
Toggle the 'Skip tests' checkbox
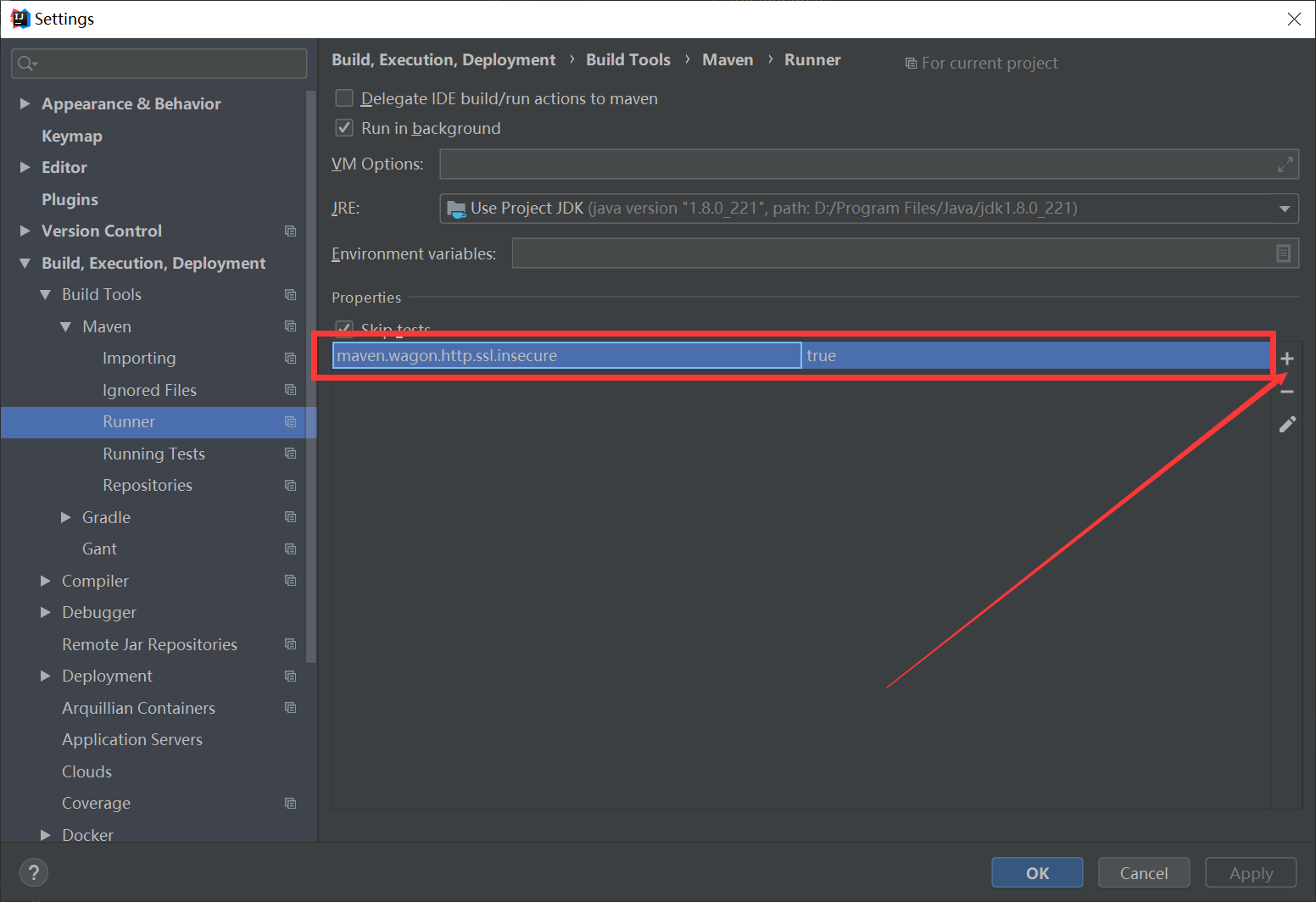344,327
